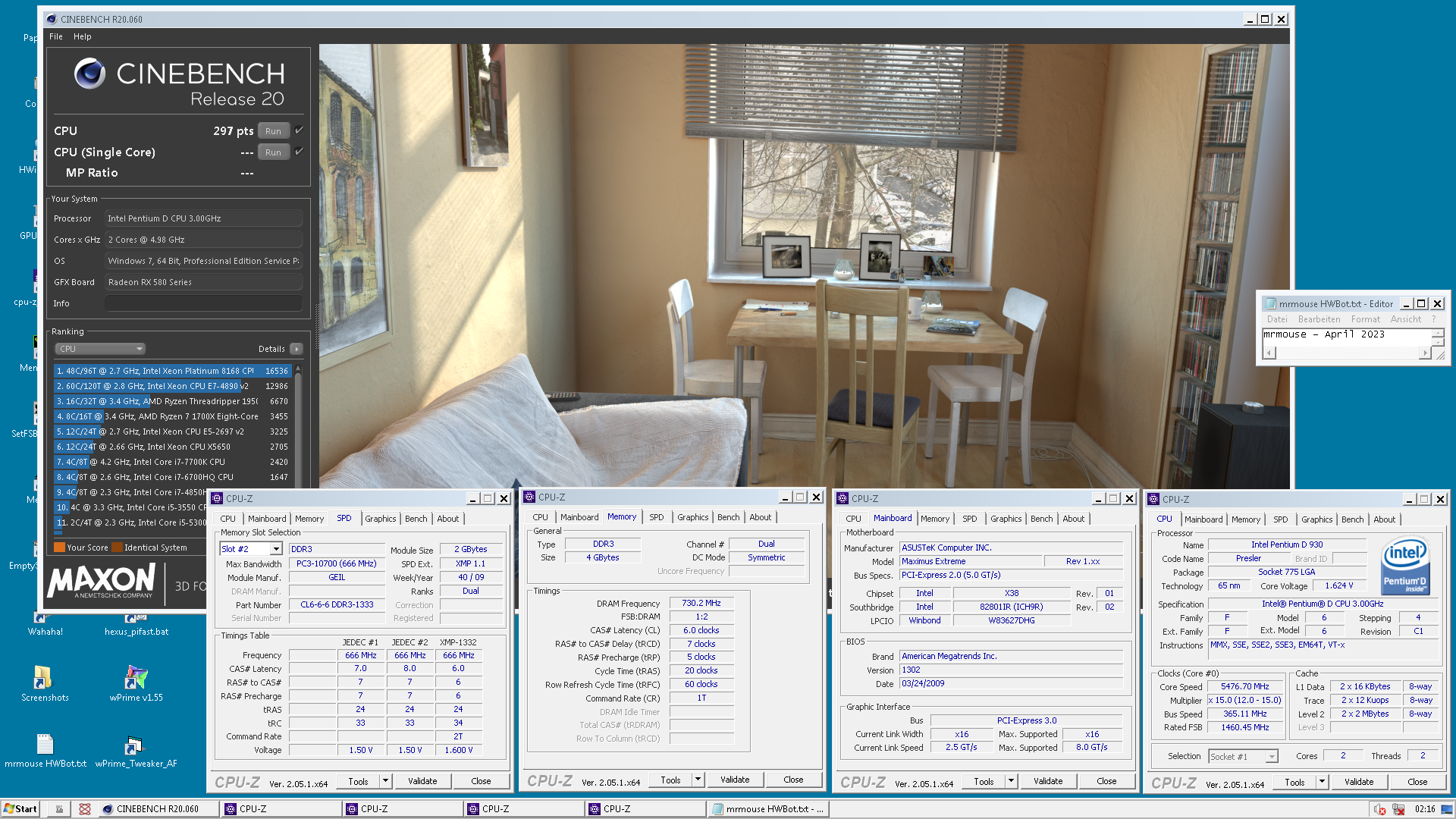Screen dimensions: 1456x819
Task: Click the Windows Start button
Action: [x=20, y=809]
